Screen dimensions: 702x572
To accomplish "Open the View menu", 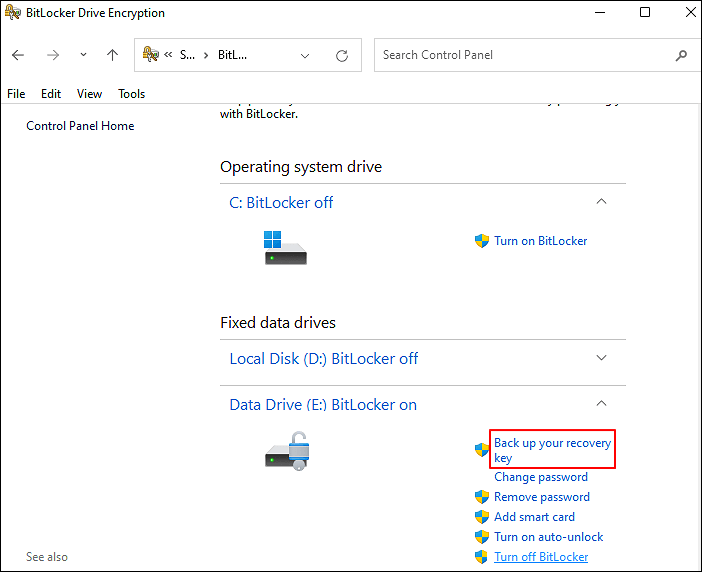I will 89,94.
